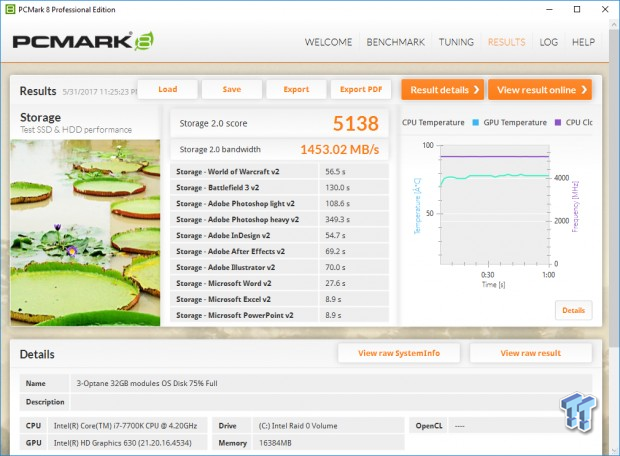Select the Microsoft Excel v2 row
The height and width of the screenshot is (456, 620).
point(280,299)
